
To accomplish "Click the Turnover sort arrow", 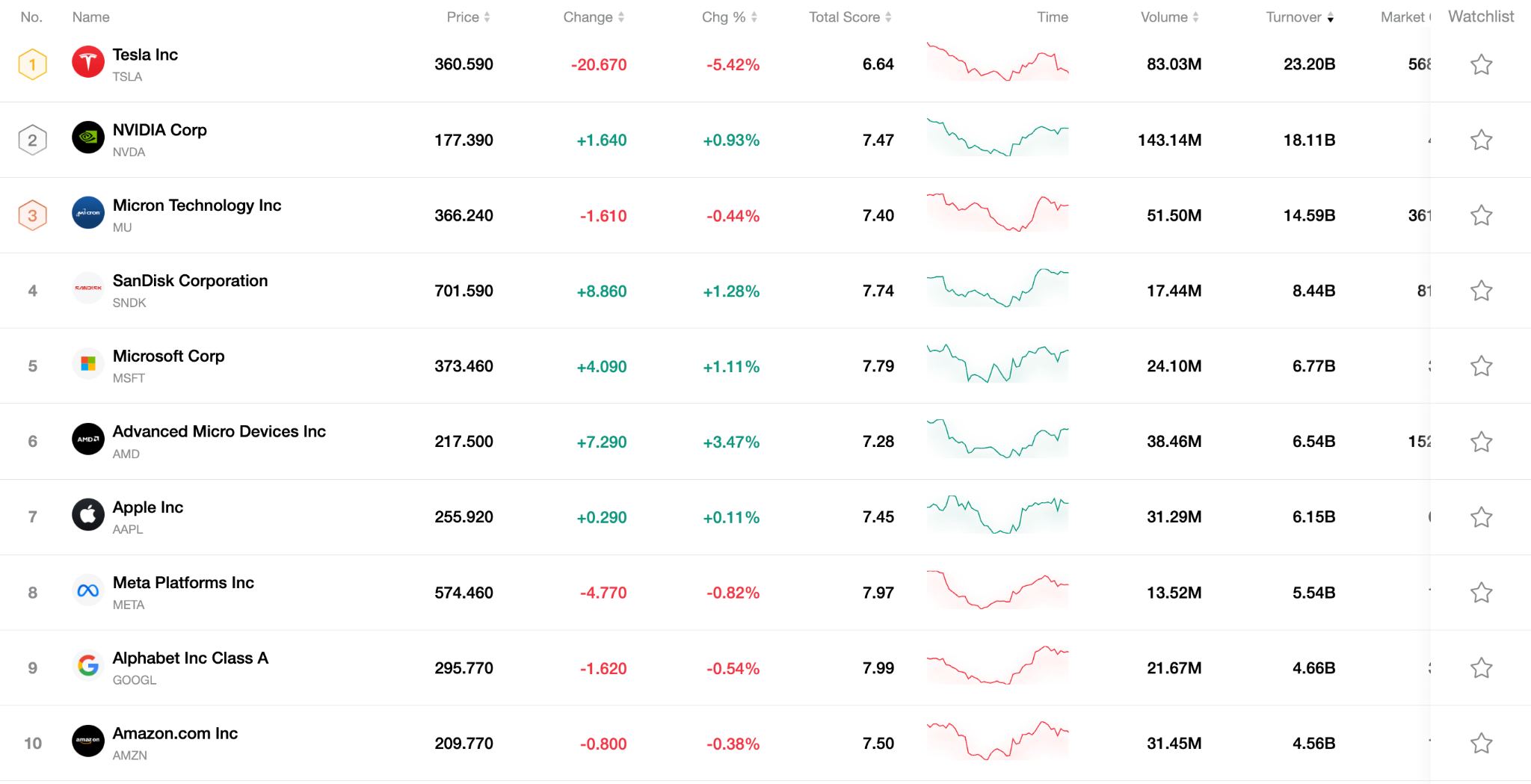I will [1332, 16].
